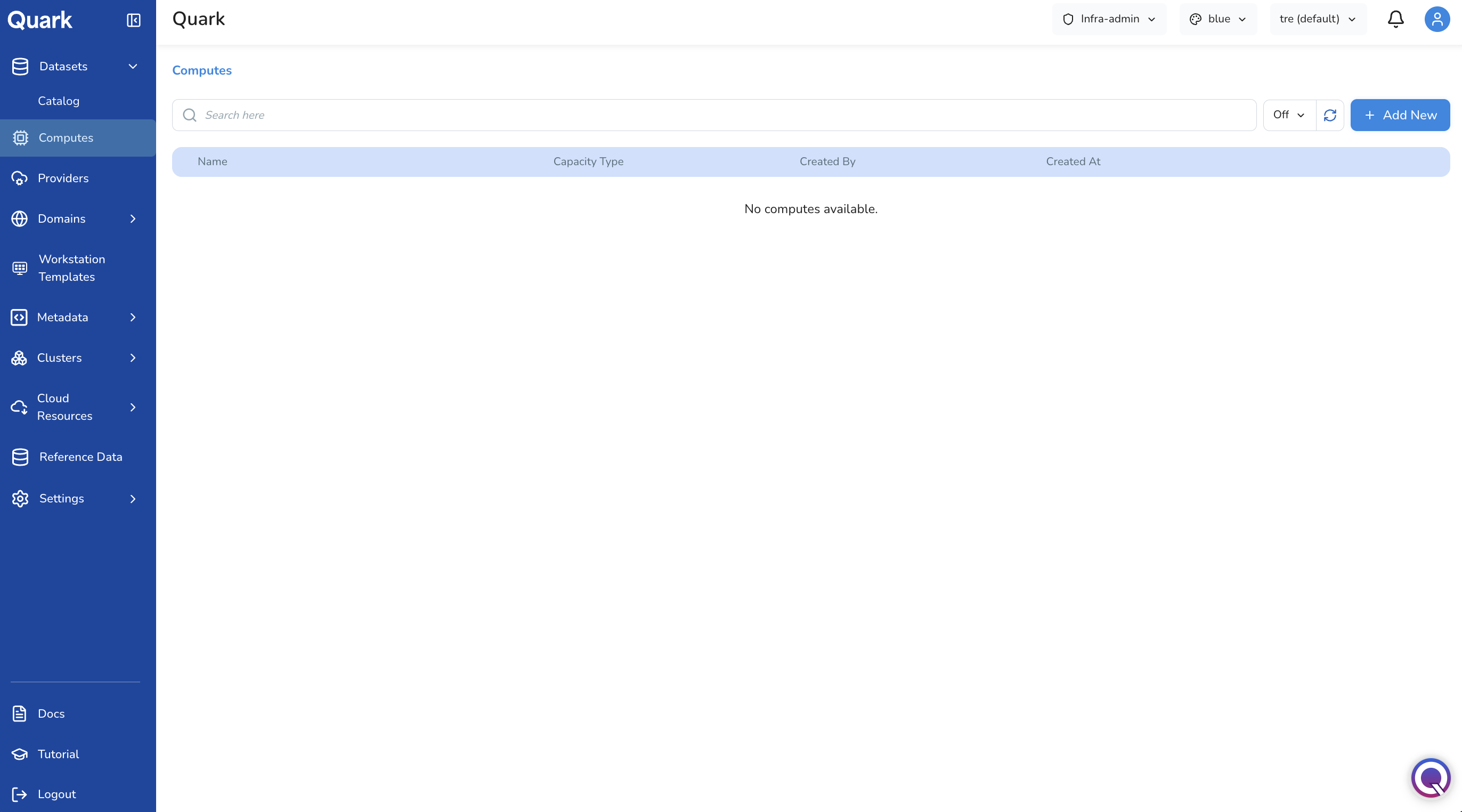Open the Tutorial link
Screen dimensions: 1462x812
pyautogui.click(x=58, y=754)
